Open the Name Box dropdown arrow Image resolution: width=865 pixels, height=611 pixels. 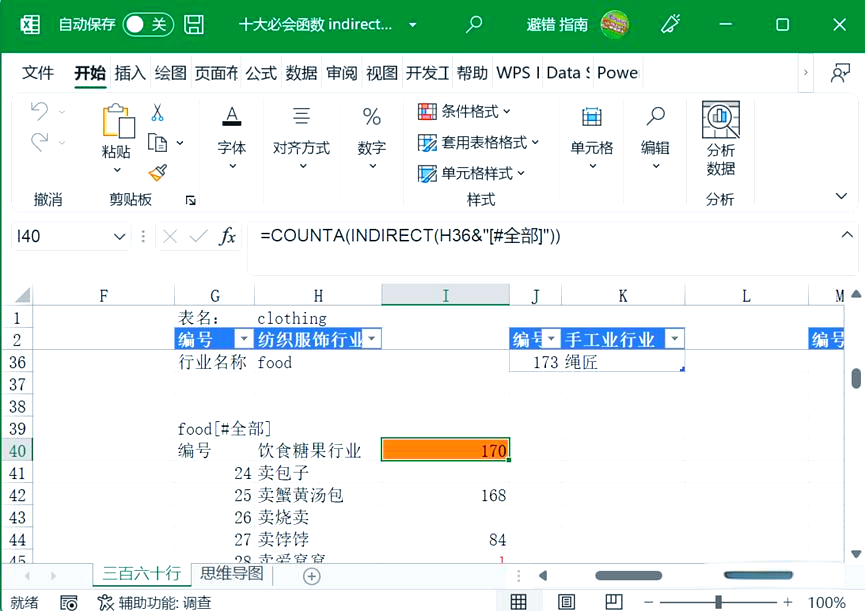coord(119,237)
